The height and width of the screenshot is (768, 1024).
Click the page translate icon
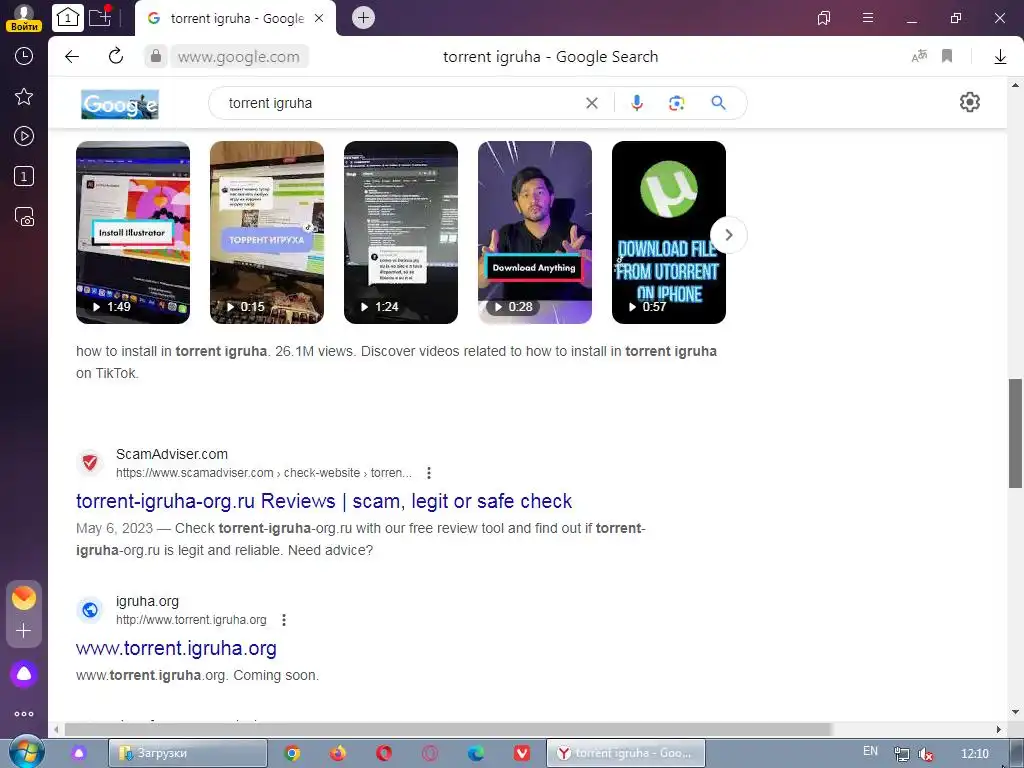[919, 56]
